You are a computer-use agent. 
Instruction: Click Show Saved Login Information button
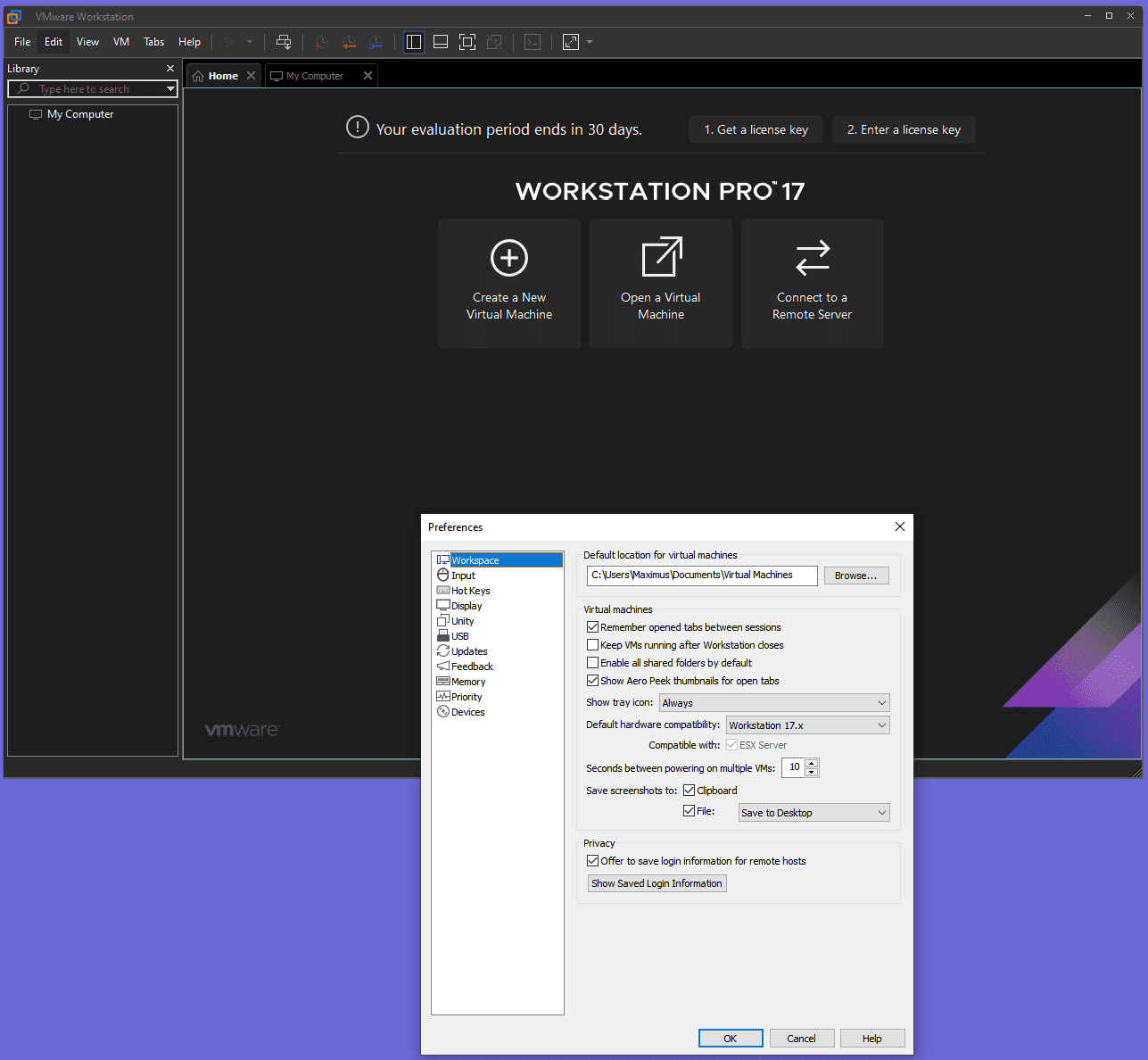coord(657,883)
